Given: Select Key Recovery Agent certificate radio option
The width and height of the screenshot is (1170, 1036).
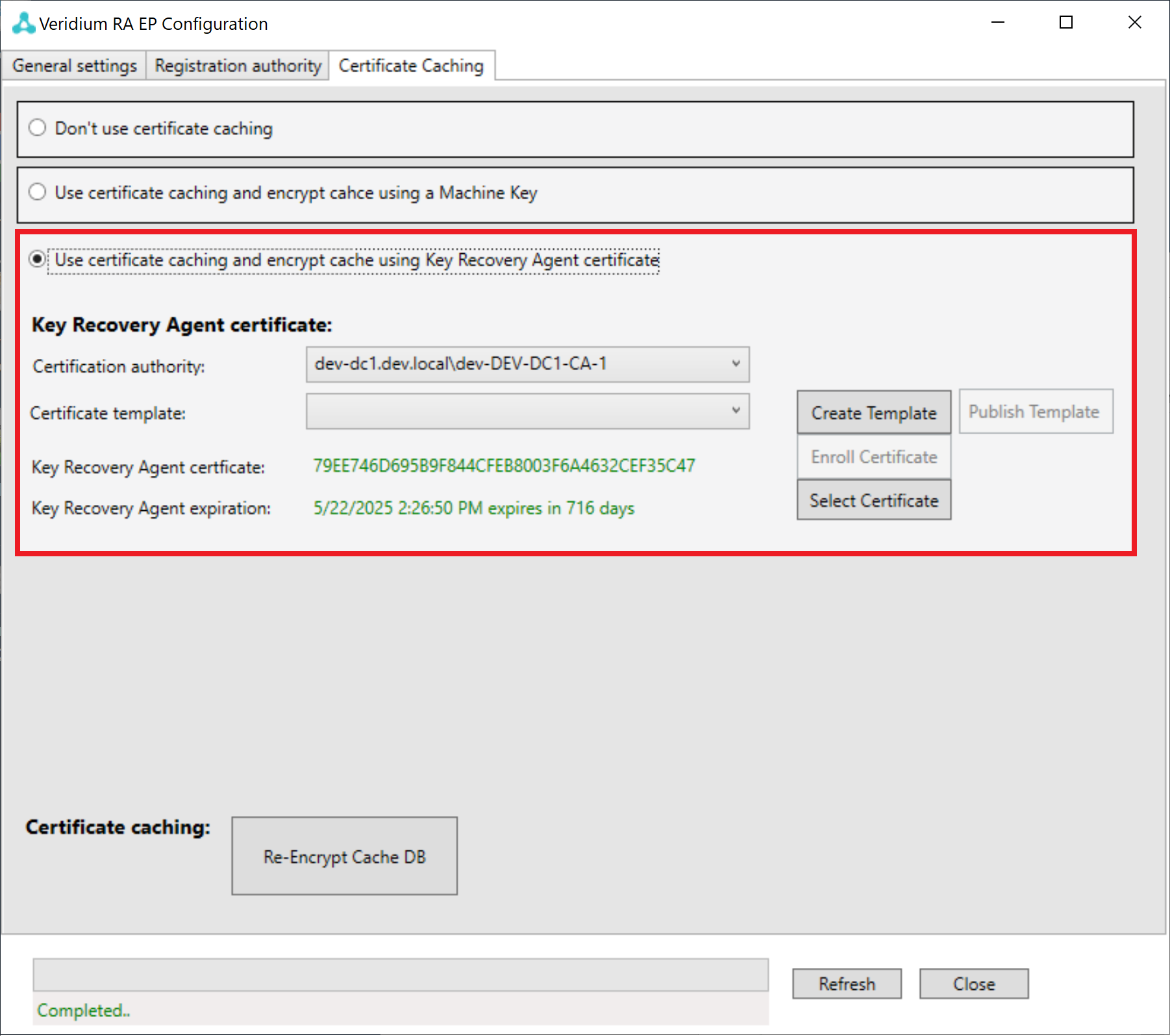Looking at the screenshot, I should [38, 260].
